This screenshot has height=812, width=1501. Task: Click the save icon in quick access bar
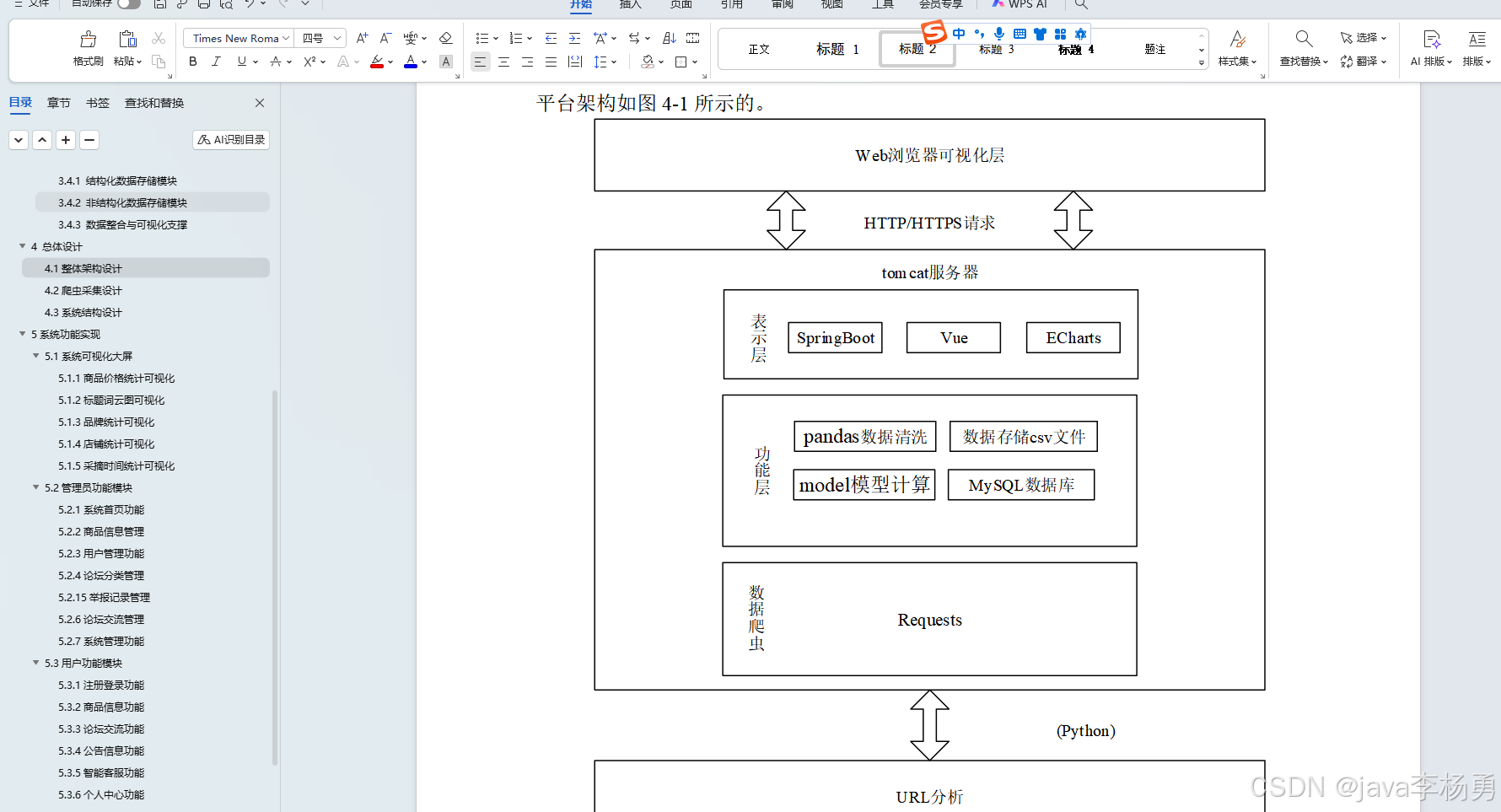[159, 4]
